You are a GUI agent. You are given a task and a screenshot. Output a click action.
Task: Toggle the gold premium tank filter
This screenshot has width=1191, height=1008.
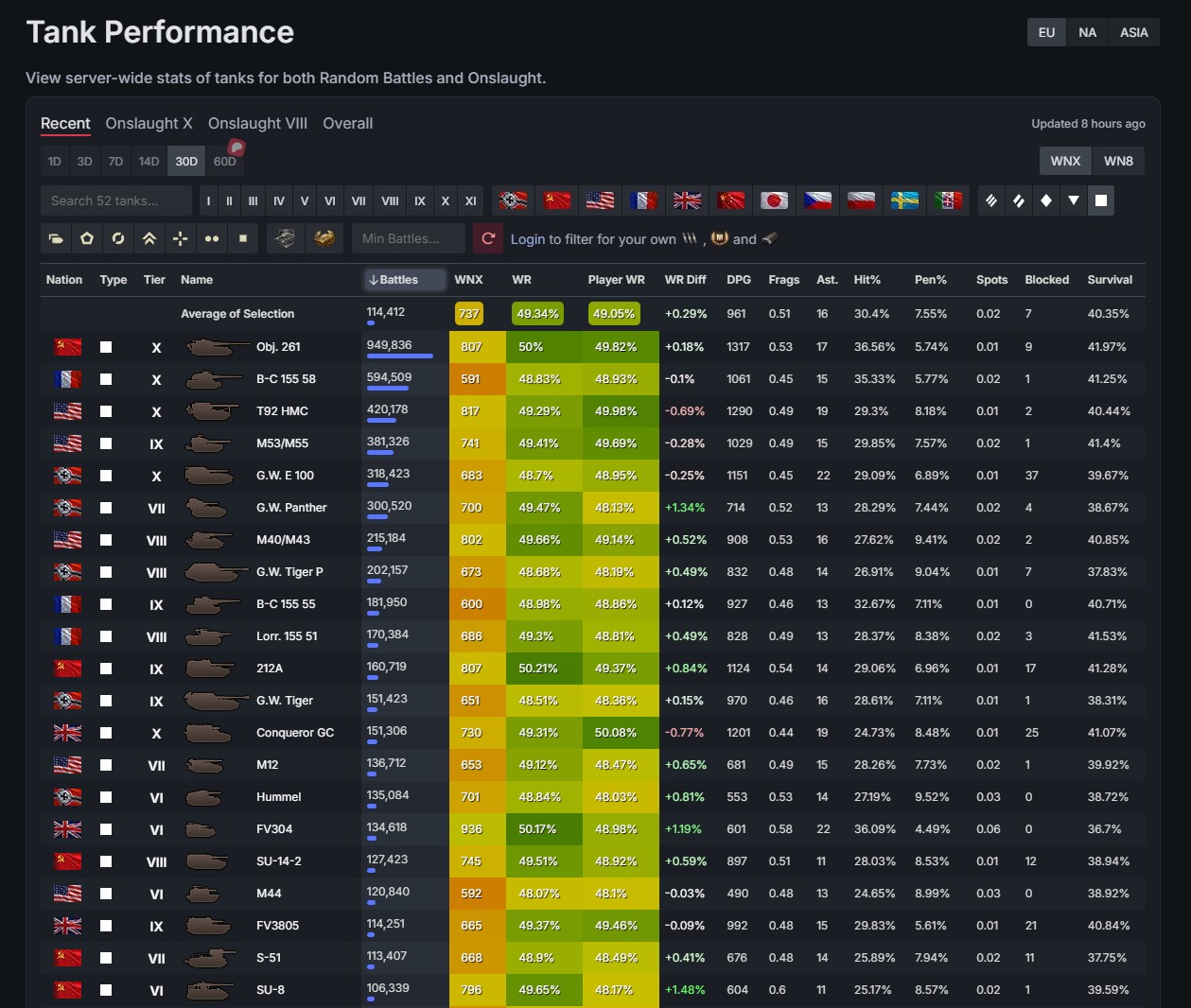[x=324, y=238]
